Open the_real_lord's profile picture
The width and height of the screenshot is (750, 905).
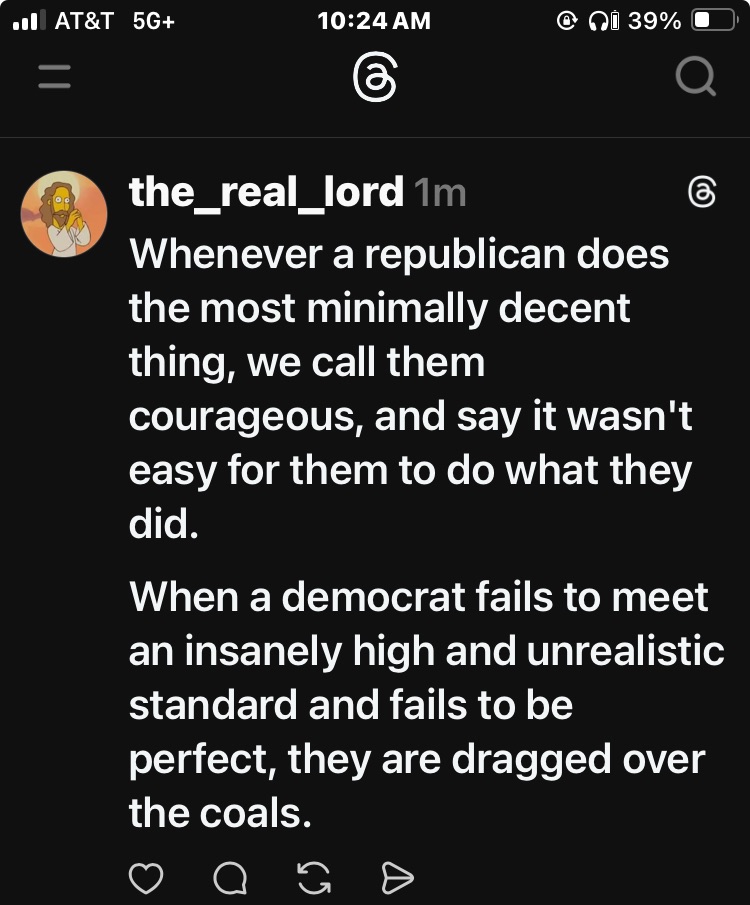pyautogui.click(x=64, y=214)
